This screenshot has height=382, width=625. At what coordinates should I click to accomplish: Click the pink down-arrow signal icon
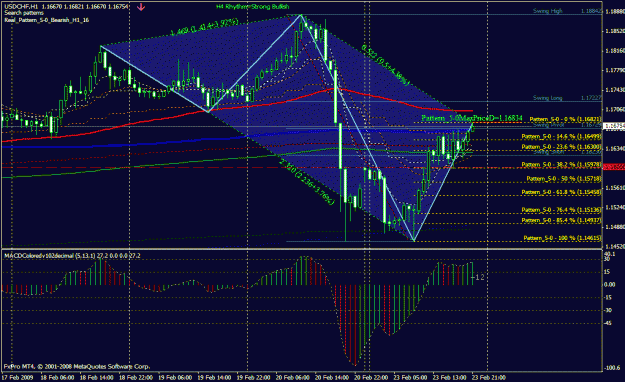point(141,7)
